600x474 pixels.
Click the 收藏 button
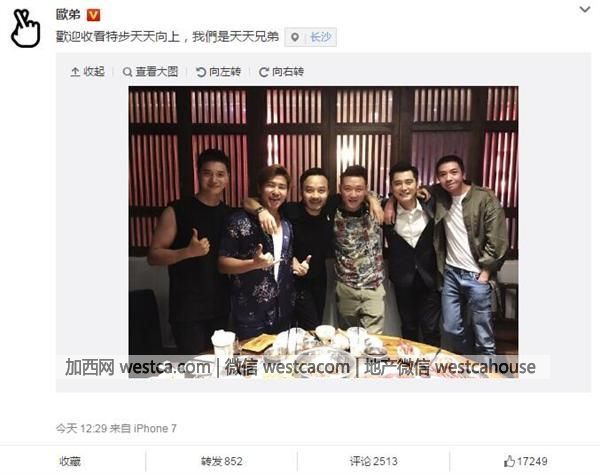[x=70, y=461]
